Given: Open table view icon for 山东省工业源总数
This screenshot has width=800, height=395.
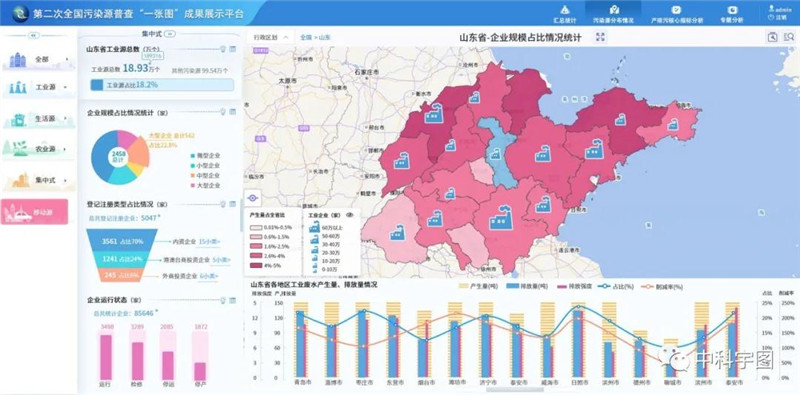Looking at the screenshot, I should (x=233, y=49).
